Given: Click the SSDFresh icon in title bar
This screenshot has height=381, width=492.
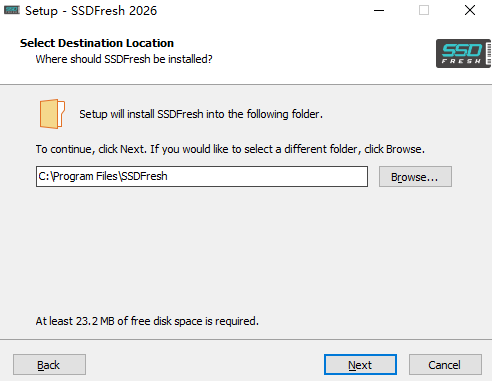Looking at the screenshot, I should [x=12, y=10].
